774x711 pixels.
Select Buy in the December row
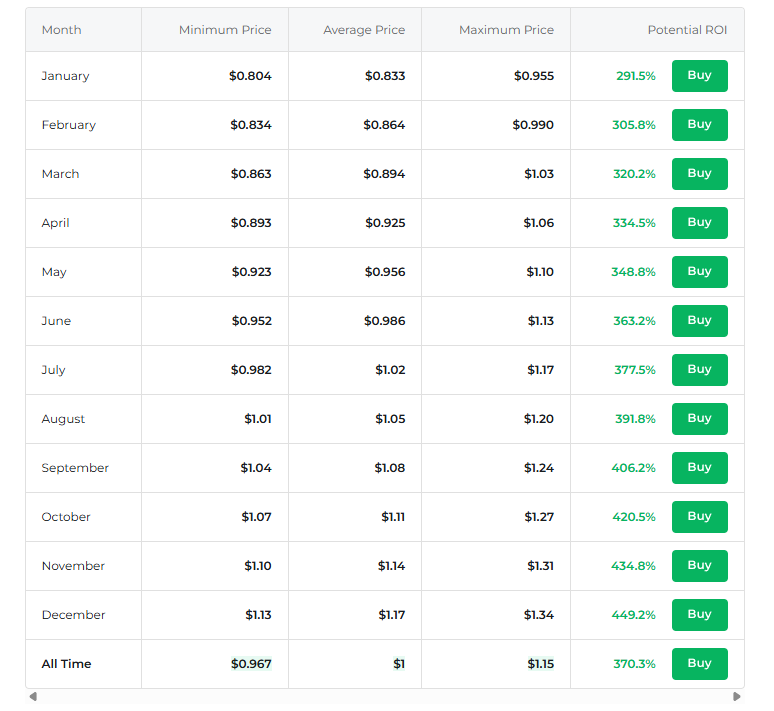point(699,615)
